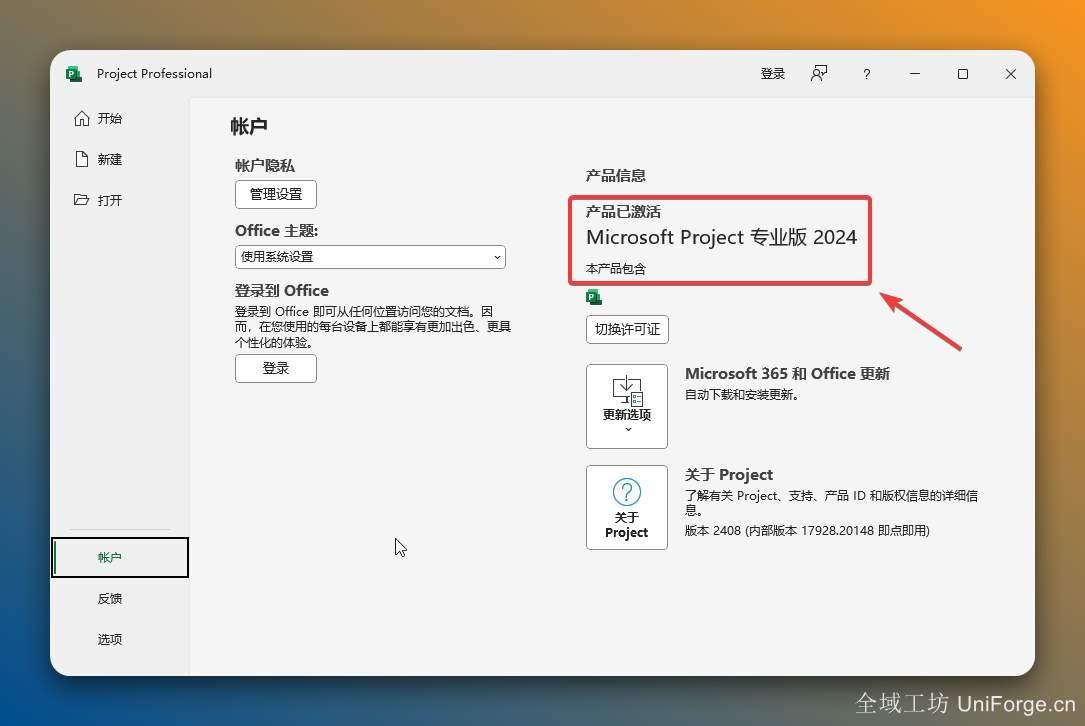Click the 切换许可证 button

627,329
